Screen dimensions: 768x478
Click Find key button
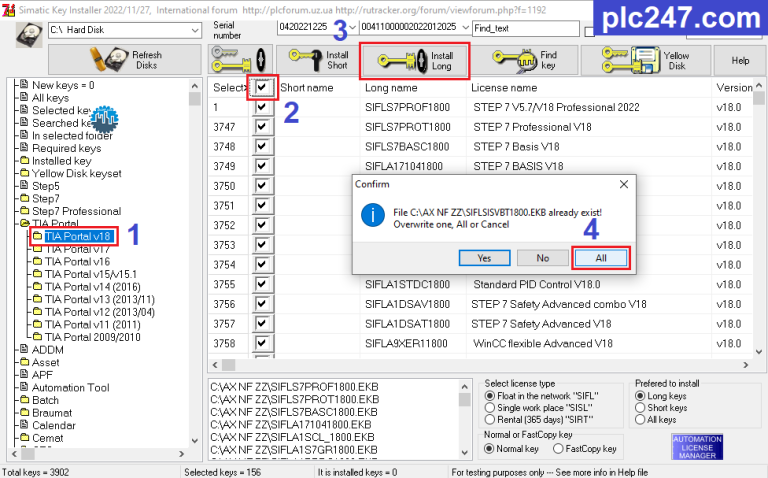click(x=525, y=60)
